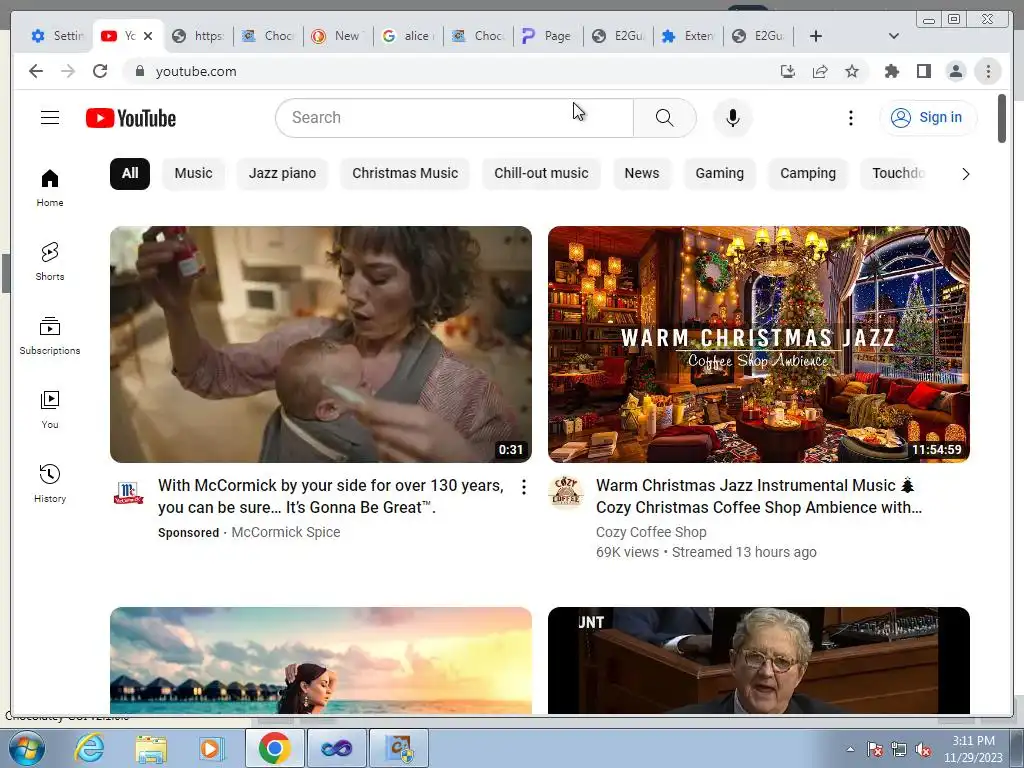Select the Camping filter chip
This screenshot has width=1024, height=768.
click(x=808, y=174)
